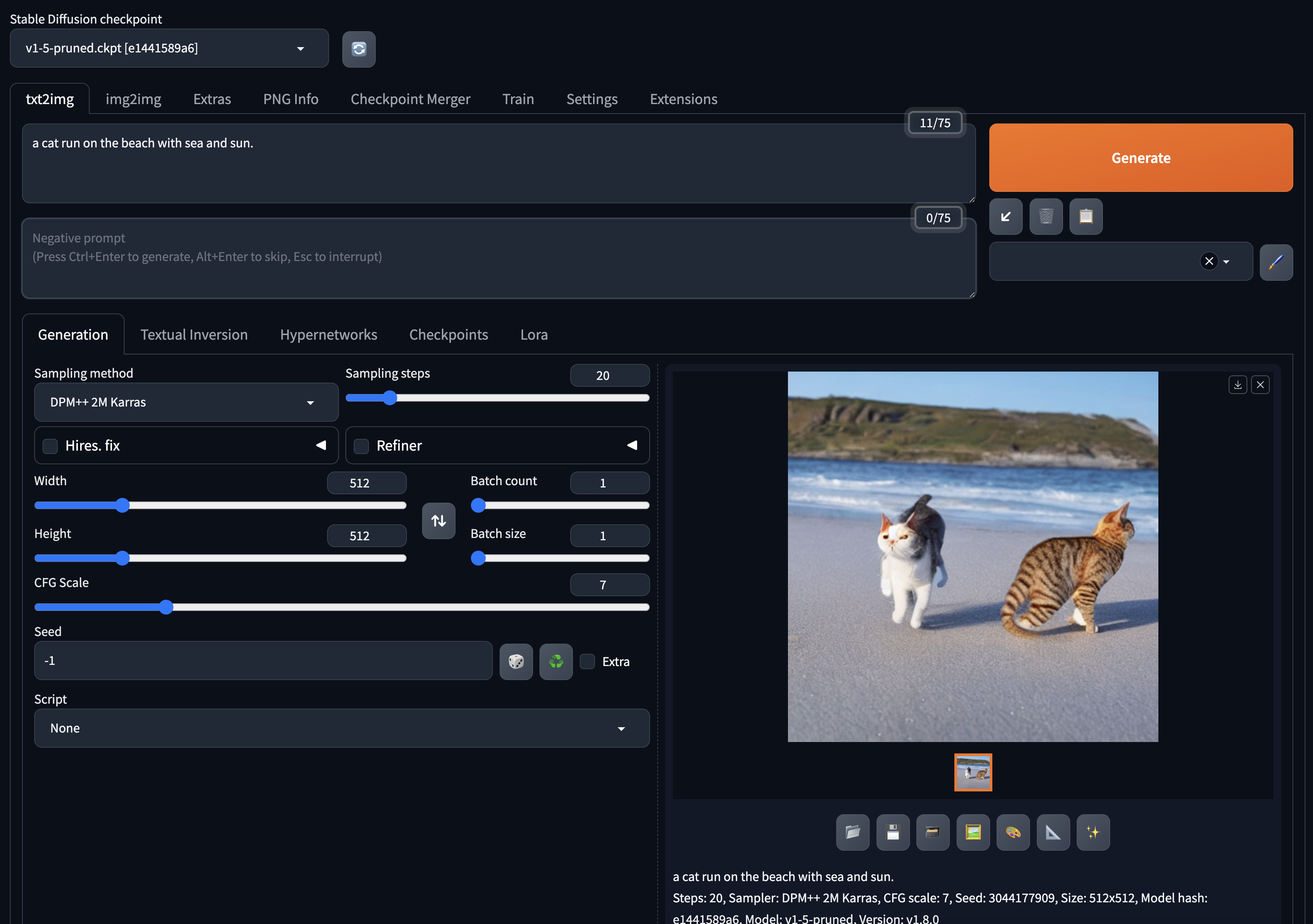This screenshot has width=1313, height=924.
Task: Click the paintbrush edit styles icon
Action: click(x=1275, y=263)
